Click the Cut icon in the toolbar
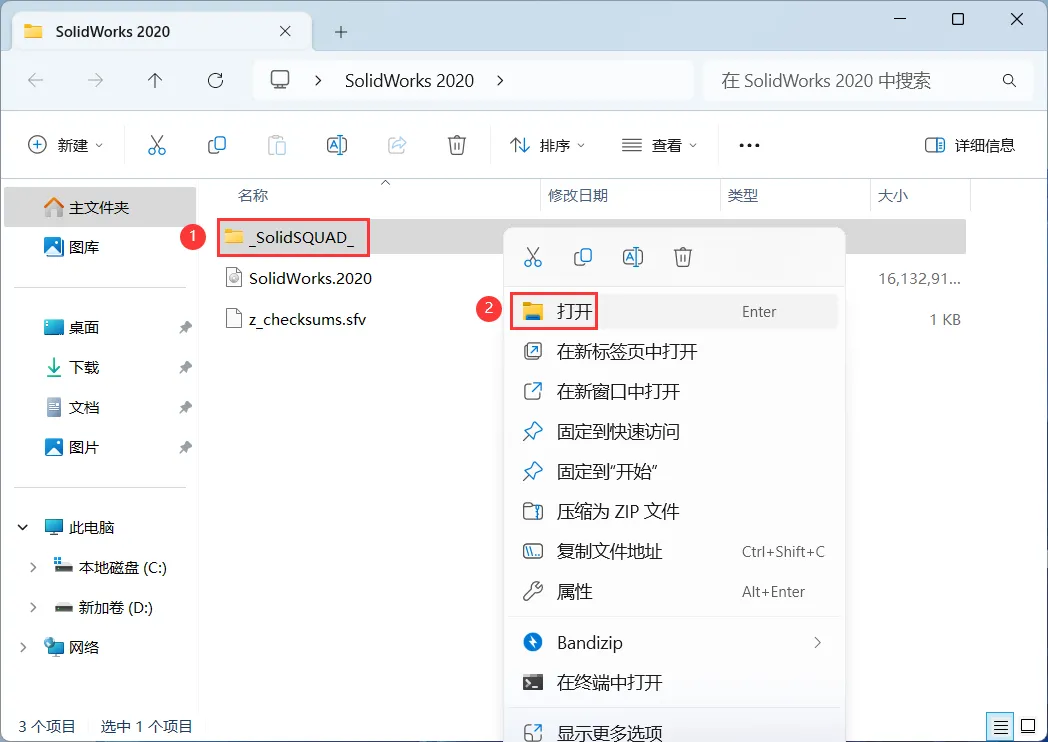The width and height of the screenshot is (1048, 742). (x=156, y=145)
